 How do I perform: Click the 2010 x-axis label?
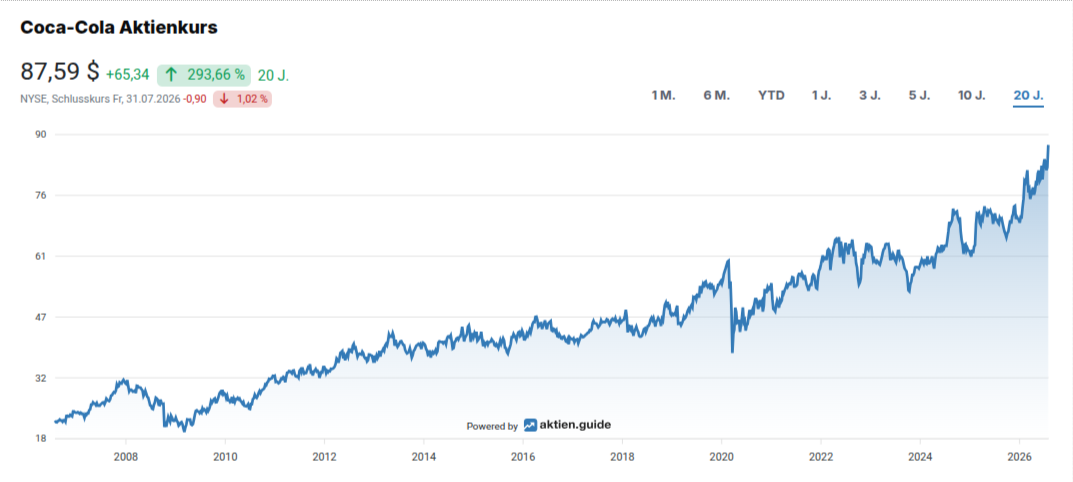coord(225,456)
